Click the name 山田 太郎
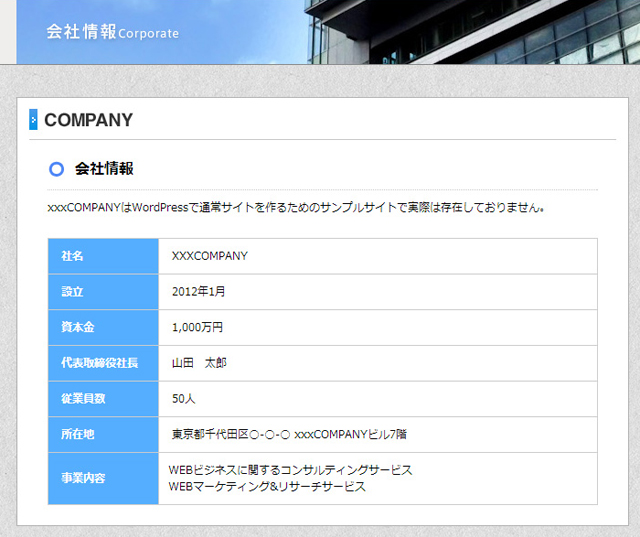 tap(199, 363)
